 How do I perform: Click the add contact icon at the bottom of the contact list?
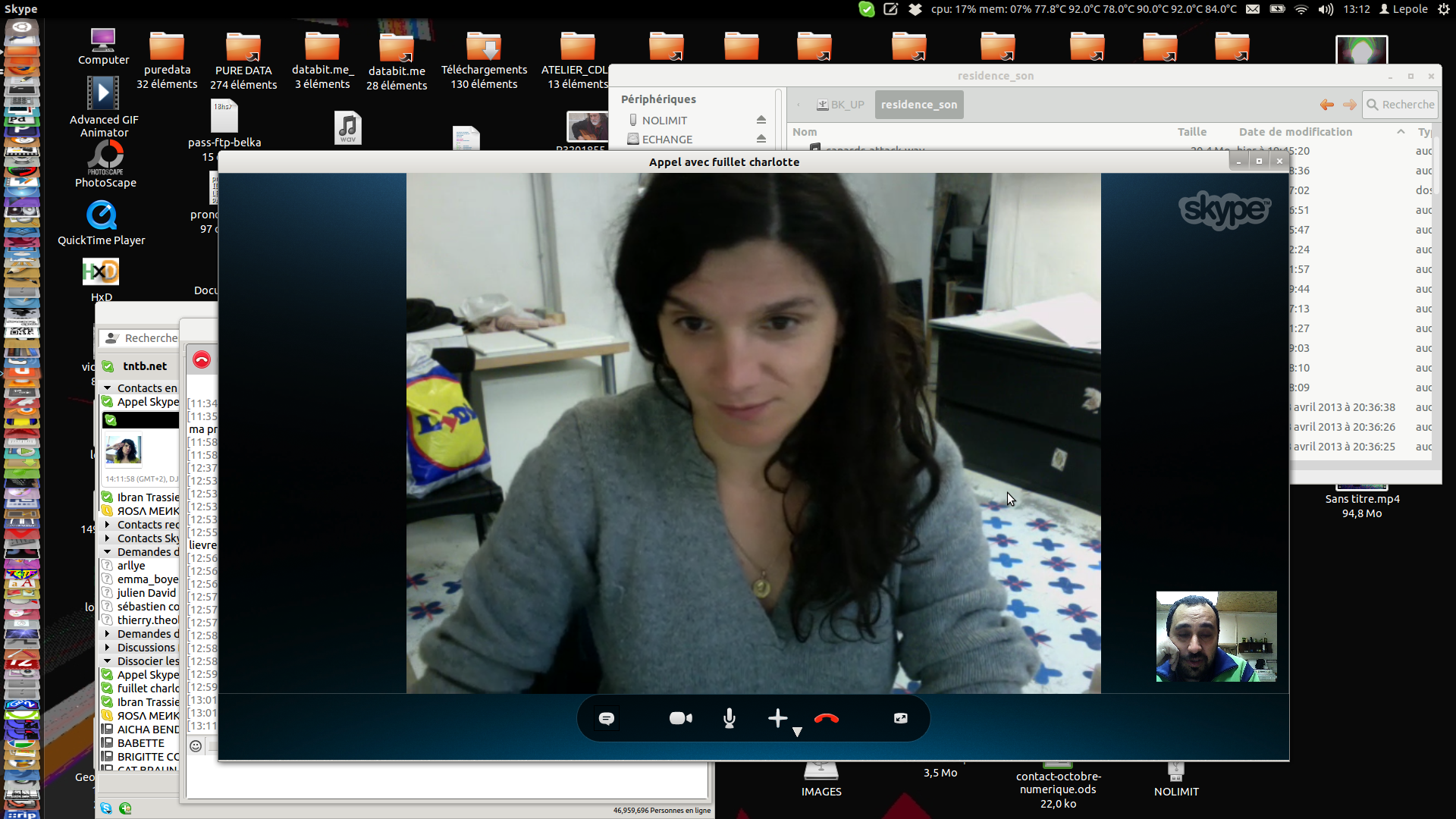click(125, 808)
